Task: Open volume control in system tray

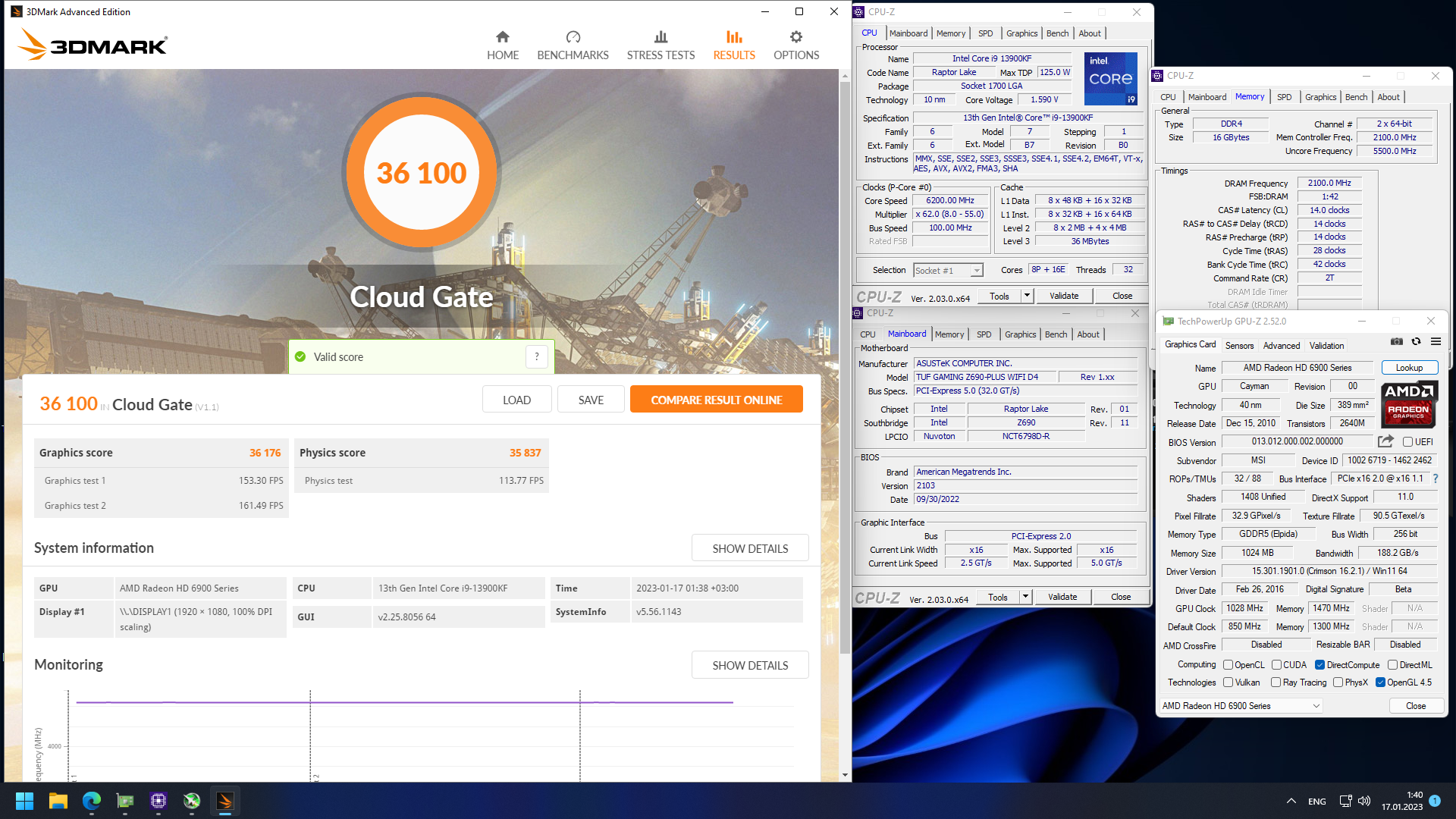Action: (1364, 801)
